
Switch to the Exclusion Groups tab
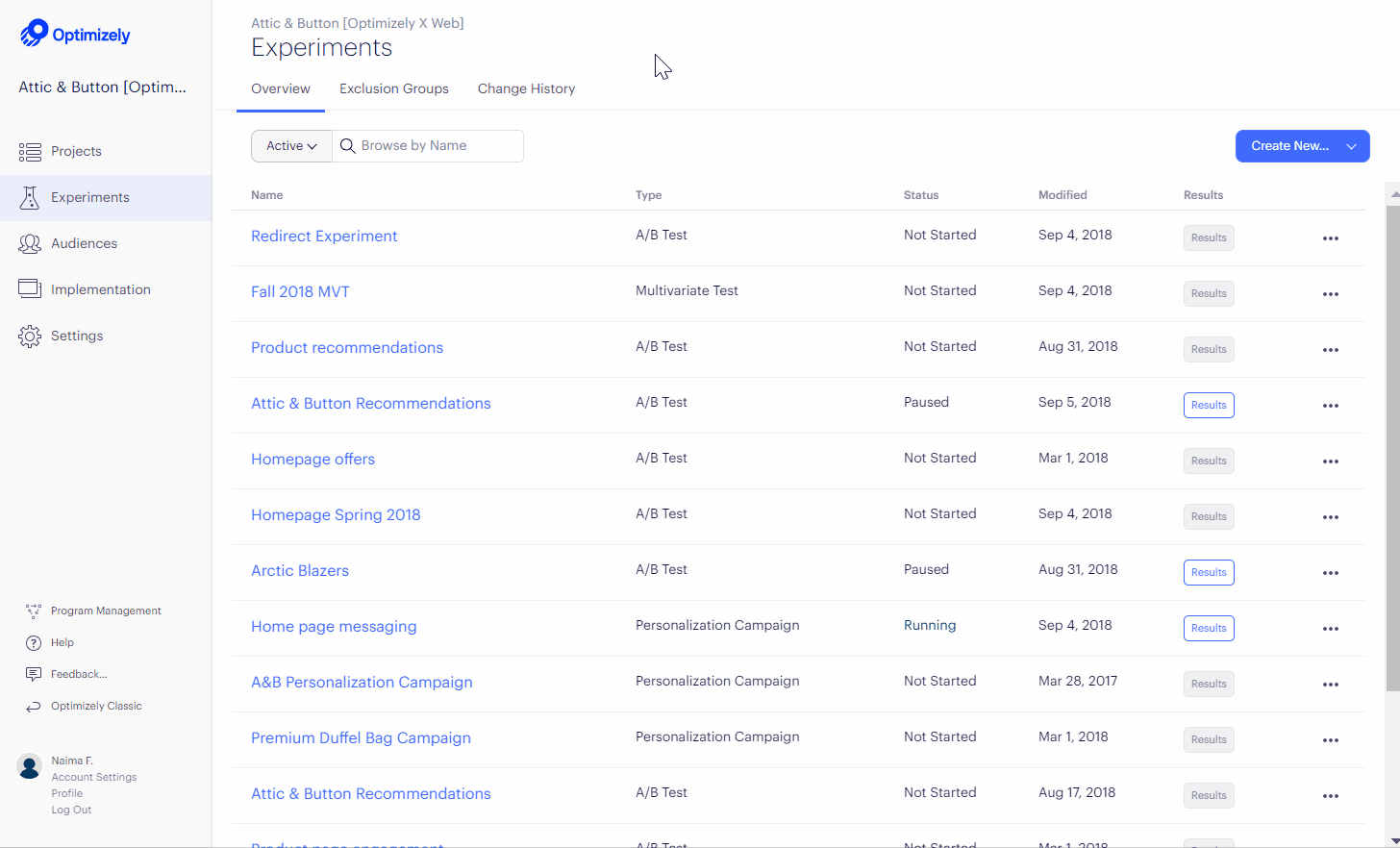393,88
